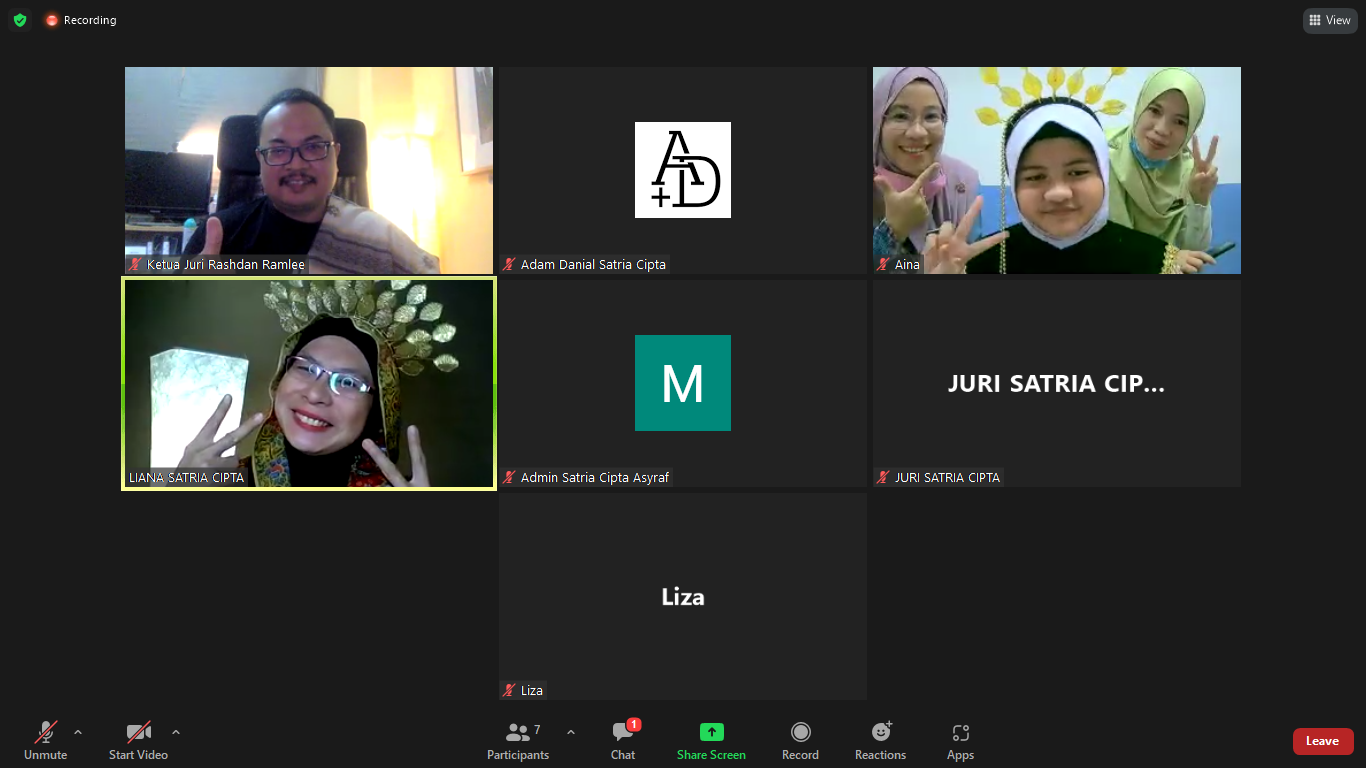This screenshot has width=1366, height=768.
Task: Click the red Recording indicator
Action: pos(81,20)
